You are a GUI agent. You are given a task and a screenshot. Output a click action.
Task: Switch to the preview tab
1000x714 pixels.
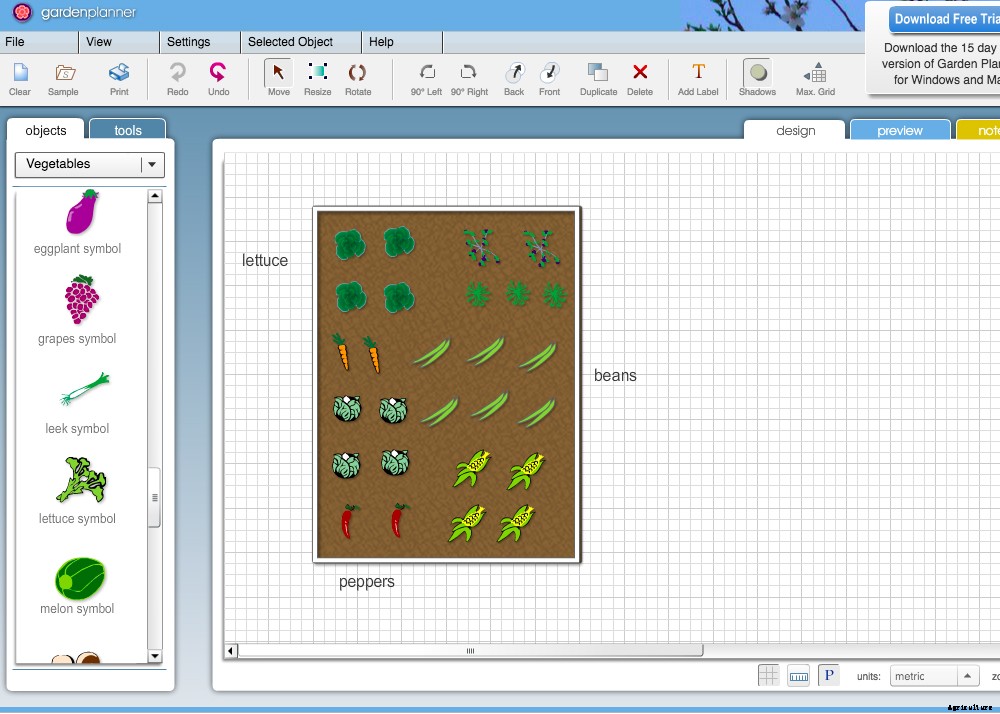pyautogui.click(x=899, y=129)
